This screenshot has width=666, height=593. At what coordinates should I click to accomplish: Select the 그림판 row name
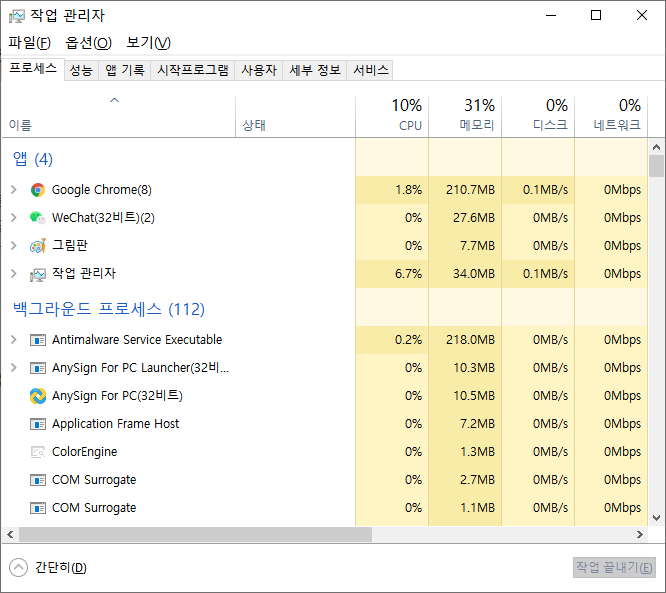click(70, 246)
